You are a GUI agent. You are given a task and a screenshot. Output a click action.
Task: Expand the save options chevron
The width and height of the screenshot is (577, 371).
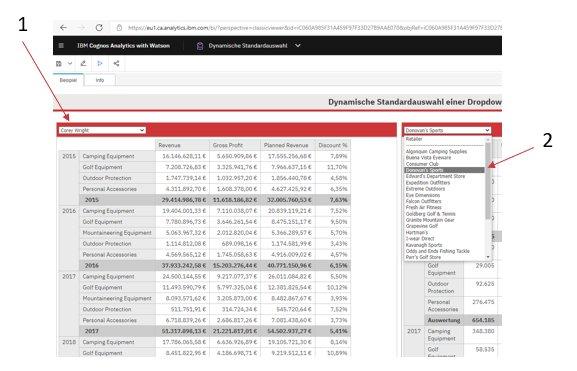tap(70, 64)
